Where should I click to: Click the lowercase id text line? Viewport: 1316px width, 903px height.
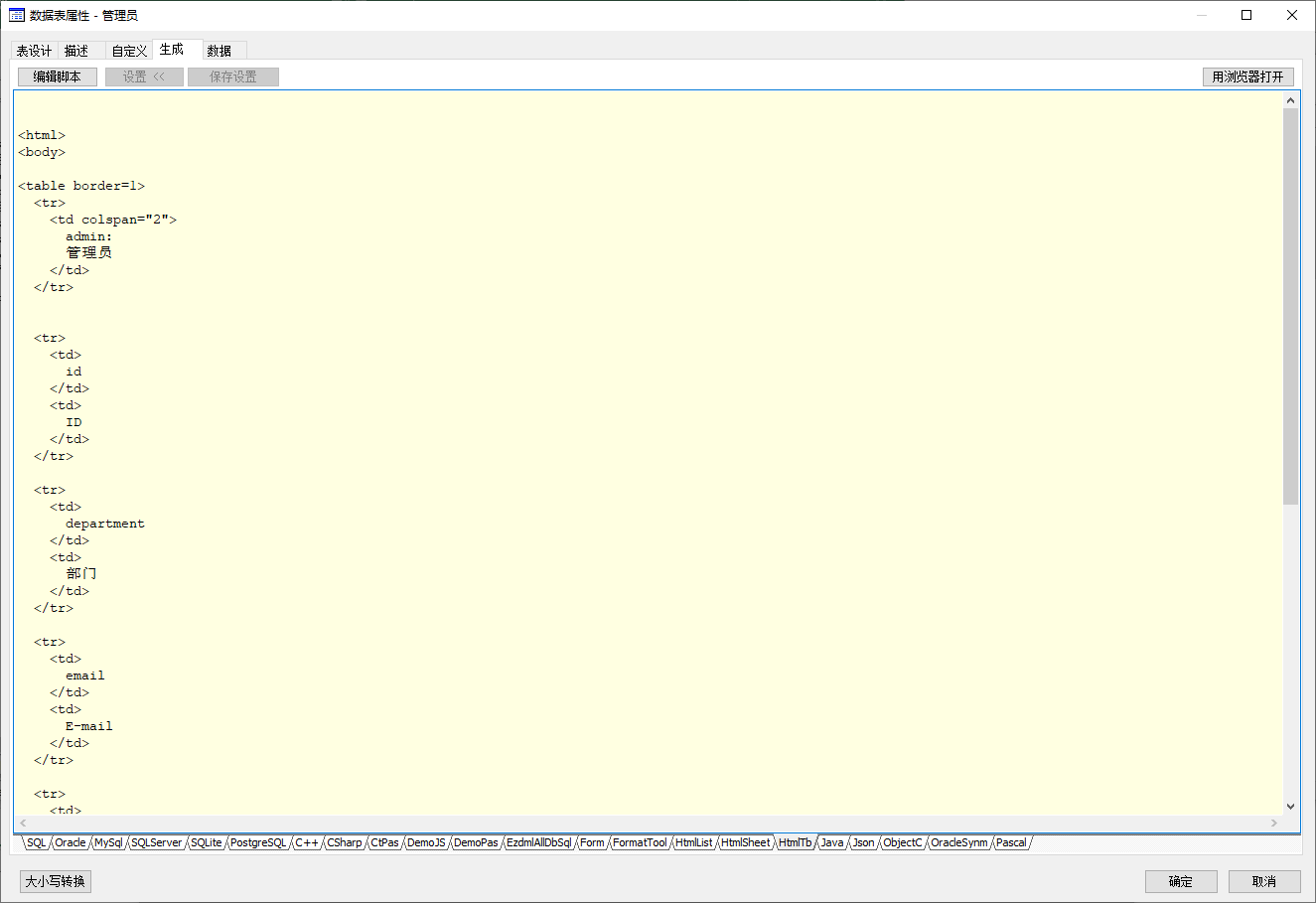(x=73, y=372)
